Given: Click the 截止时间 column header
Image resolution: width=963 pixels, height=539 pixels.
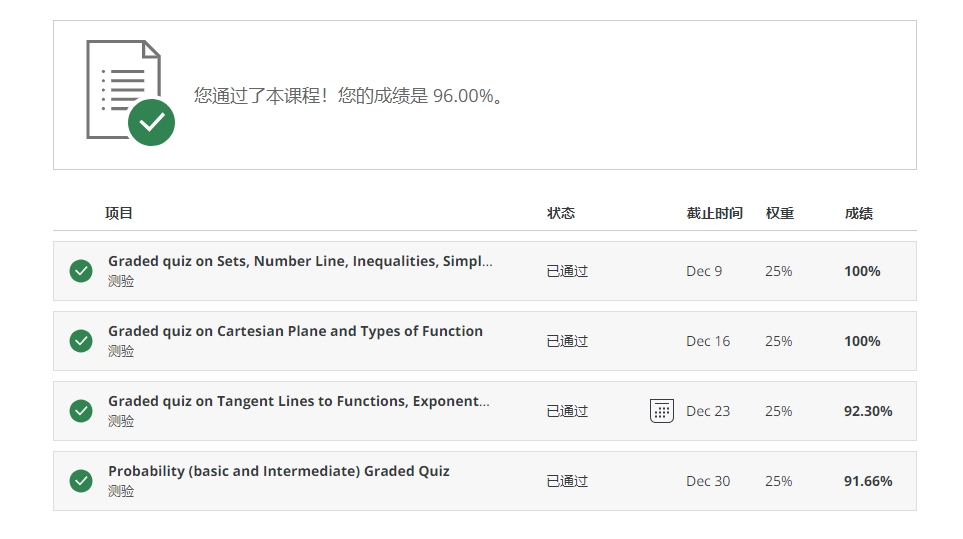Looking at the screenshot, I should coord(714,213).
